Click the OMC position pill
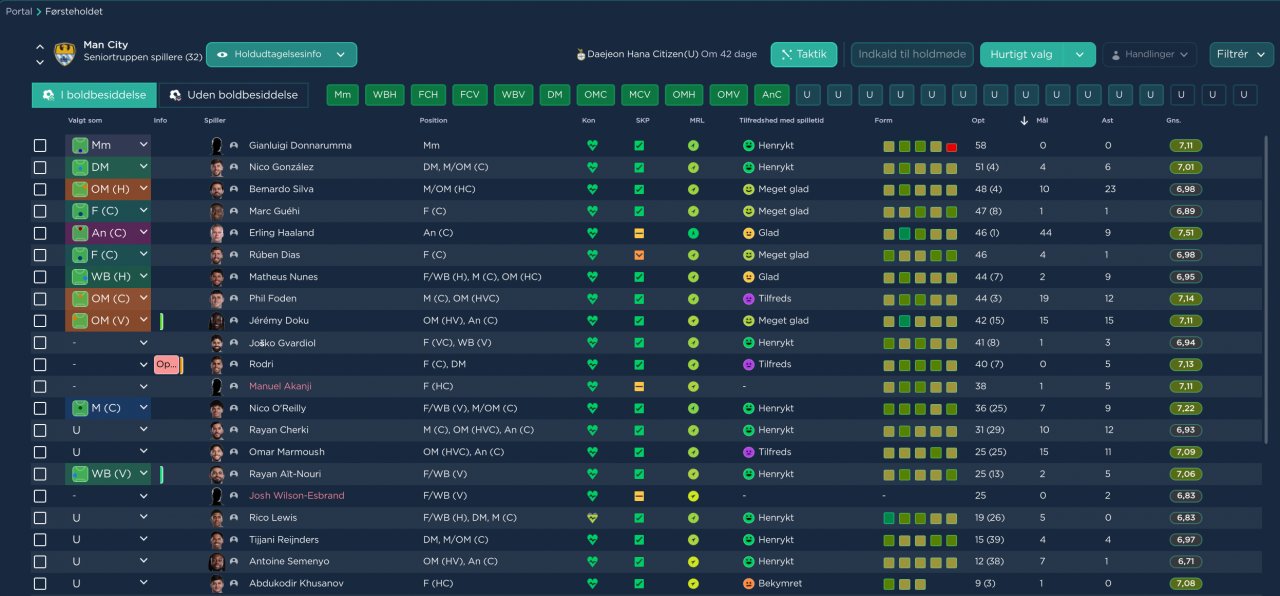The height and width of the screenshot is (596, 1280). click(x=595, y=95)
